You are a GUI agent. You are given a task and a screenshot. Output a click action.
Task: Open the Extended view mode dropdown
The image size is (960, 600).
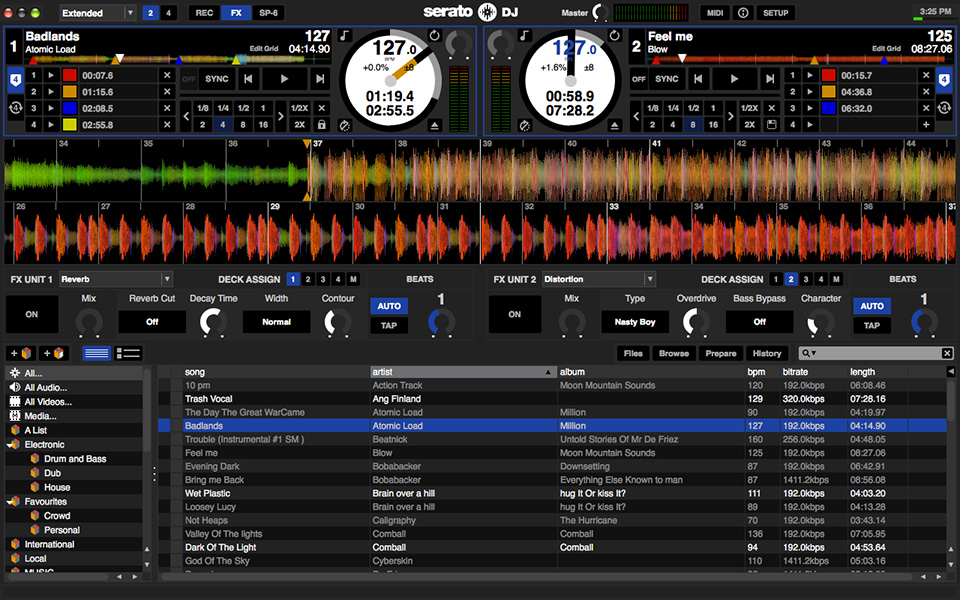[98, 13]
